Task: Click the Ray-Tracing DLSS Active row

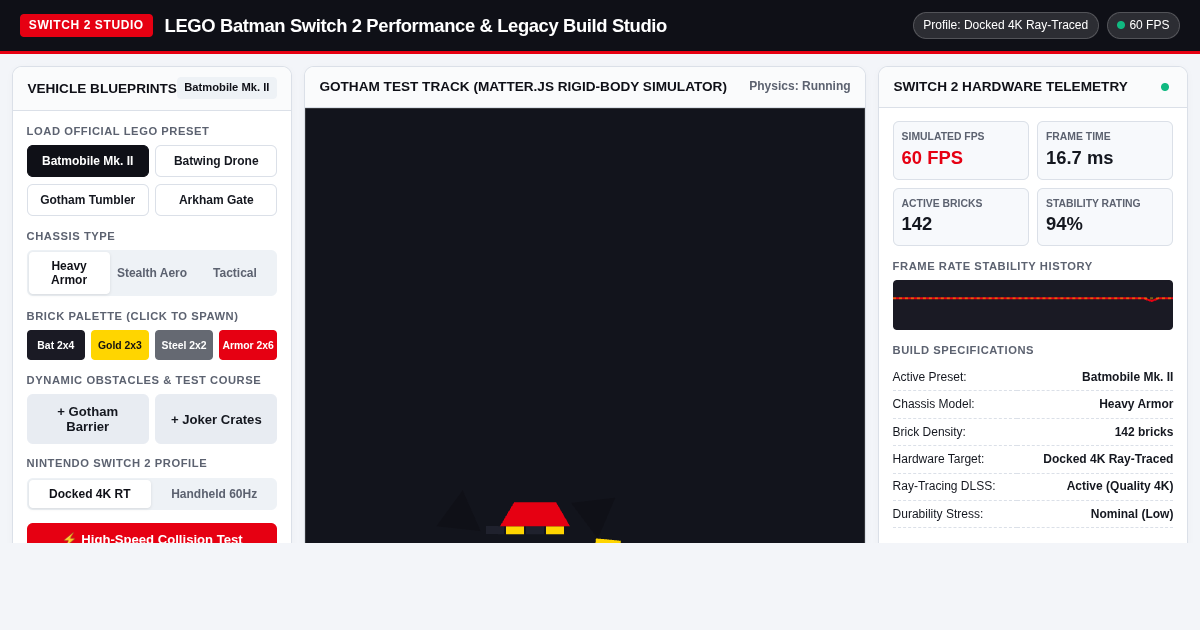Action: (x=1033, y=486)
